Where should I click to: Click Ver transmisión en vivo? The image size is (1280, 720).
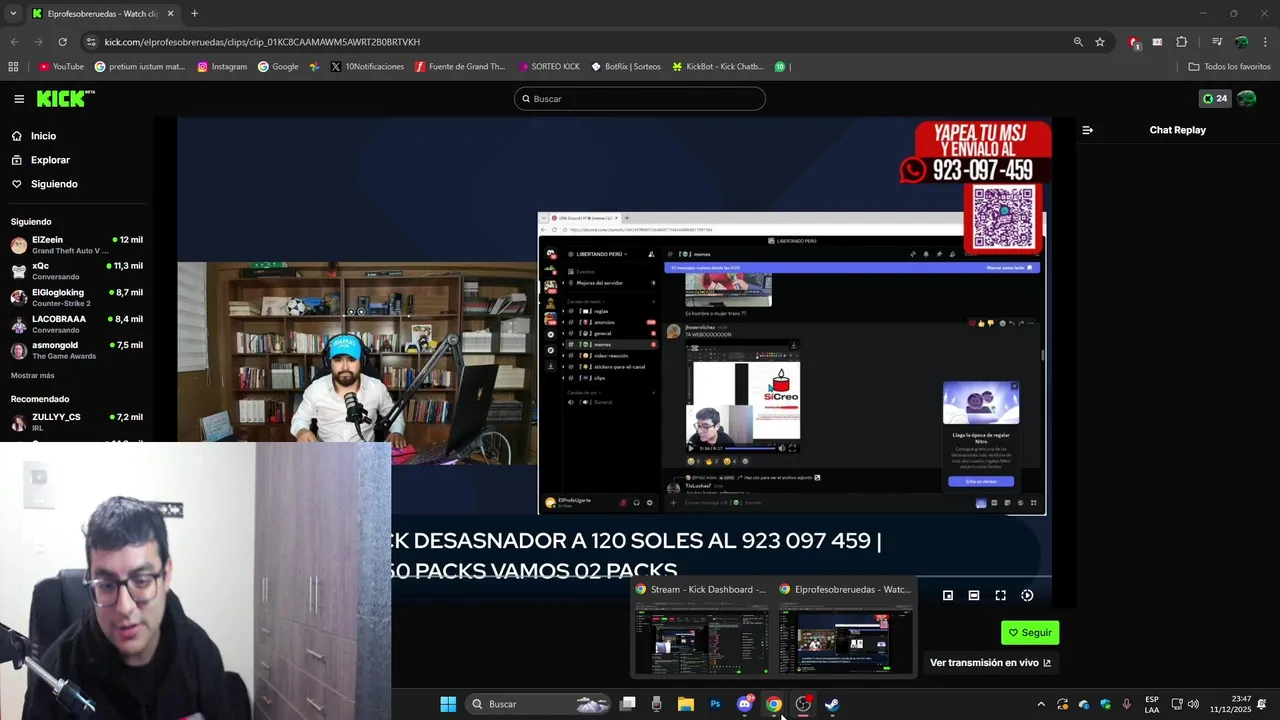click(x=990, y=663)
